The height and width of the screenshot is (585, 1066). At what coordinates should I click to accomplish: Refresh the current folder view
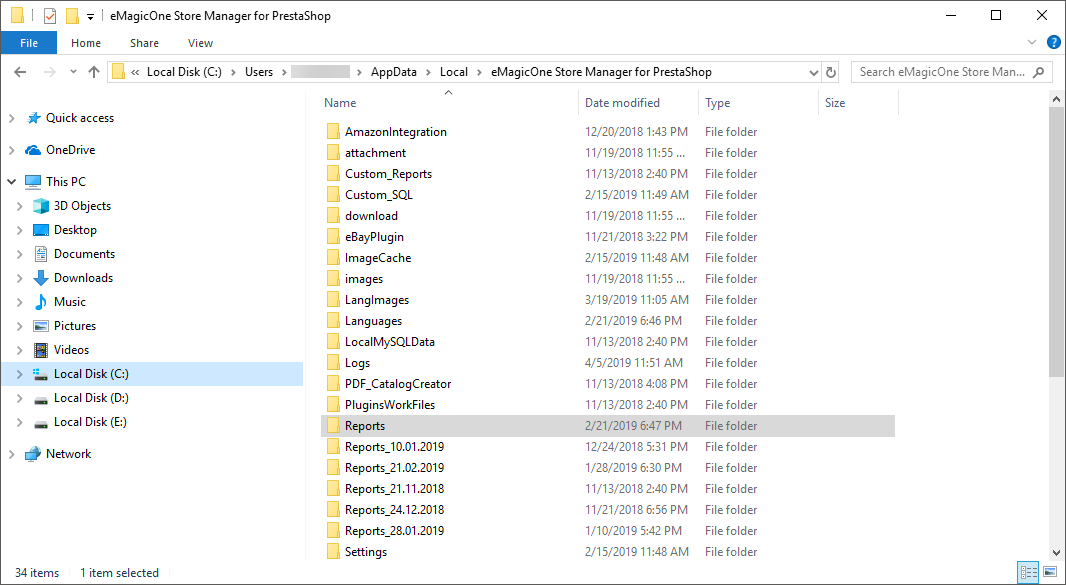[830, 72]
